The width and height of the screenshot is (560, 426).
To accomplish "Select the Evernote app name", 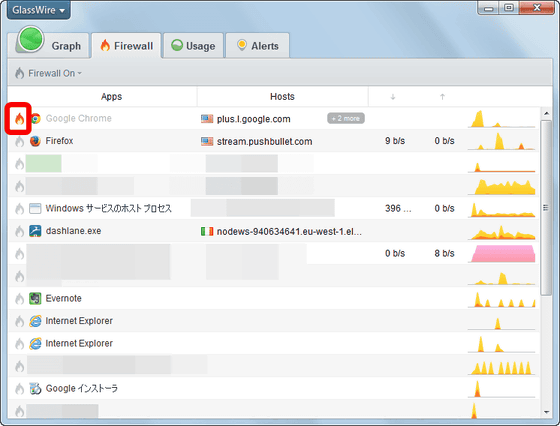I will point(64,299).
